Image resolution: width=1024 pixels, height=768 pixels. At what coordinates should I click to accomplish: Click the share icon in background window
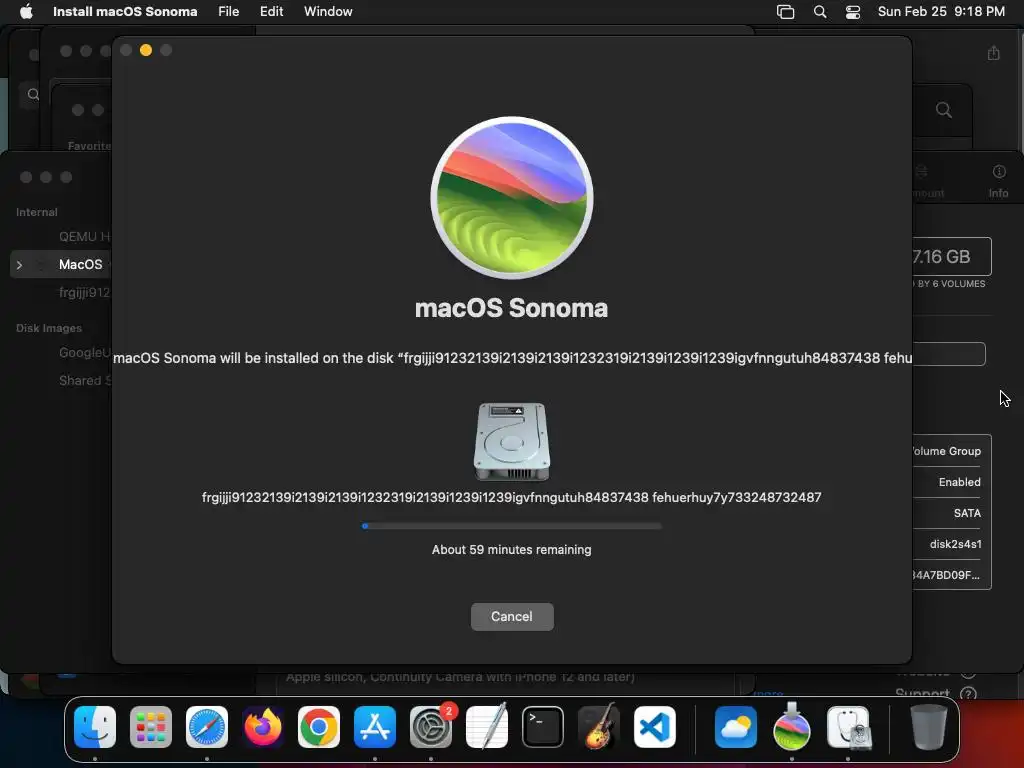993,53
